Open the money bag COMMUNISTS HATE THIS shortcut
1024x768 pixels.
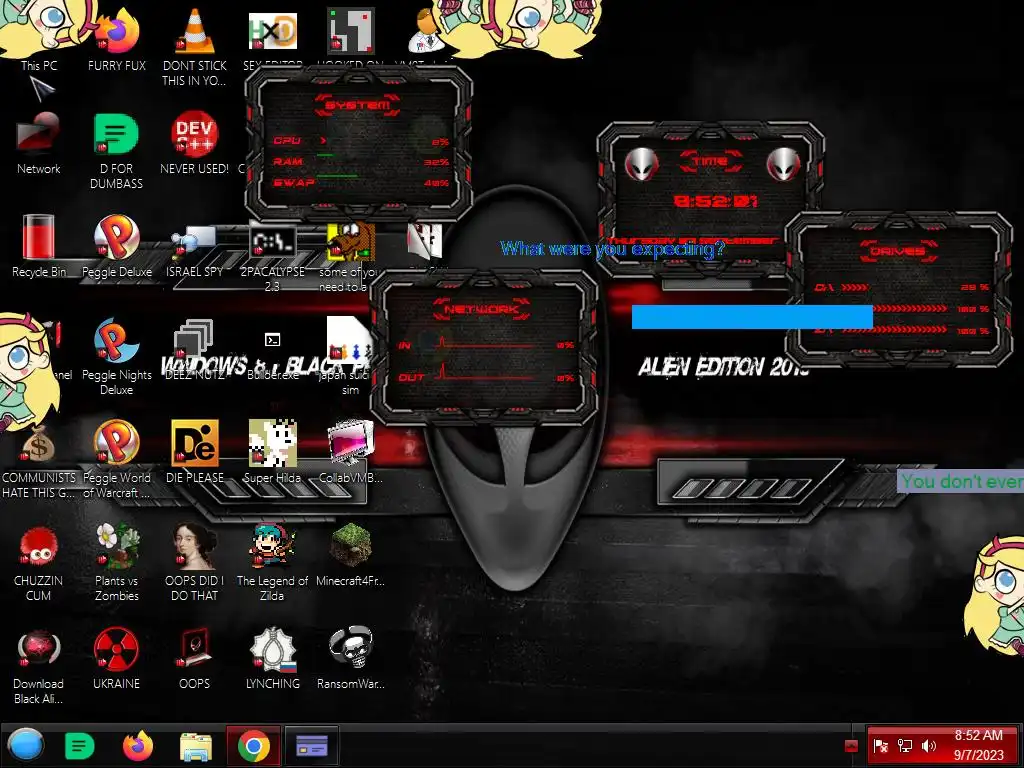(x=39, y=460)
